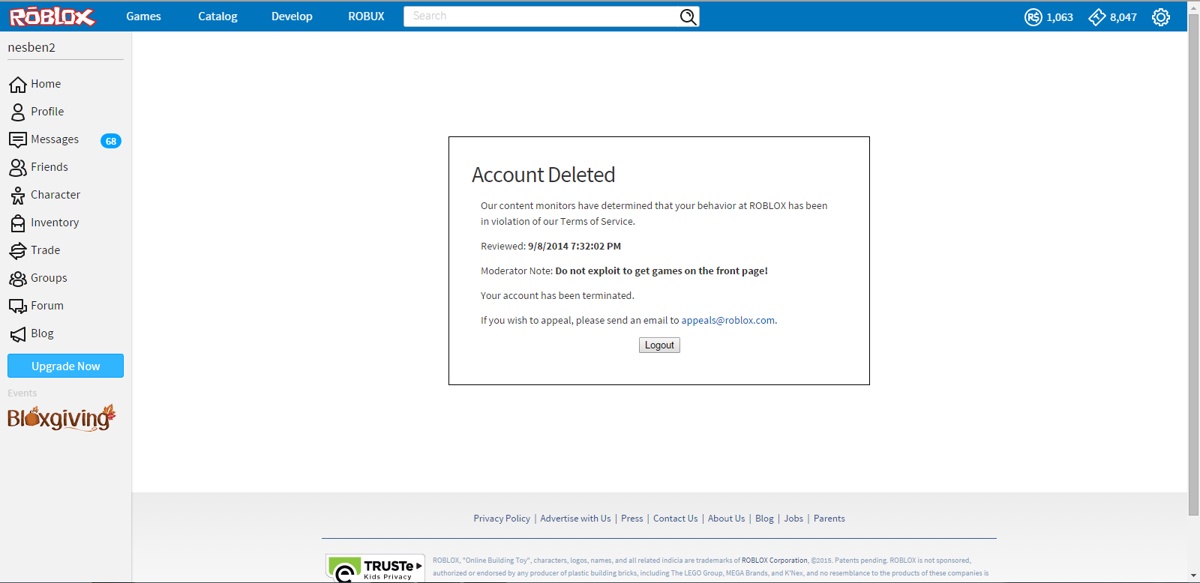Screen dimensions: 1200x583
Task: Click the Logout button
Action: [x=659, y=345]
